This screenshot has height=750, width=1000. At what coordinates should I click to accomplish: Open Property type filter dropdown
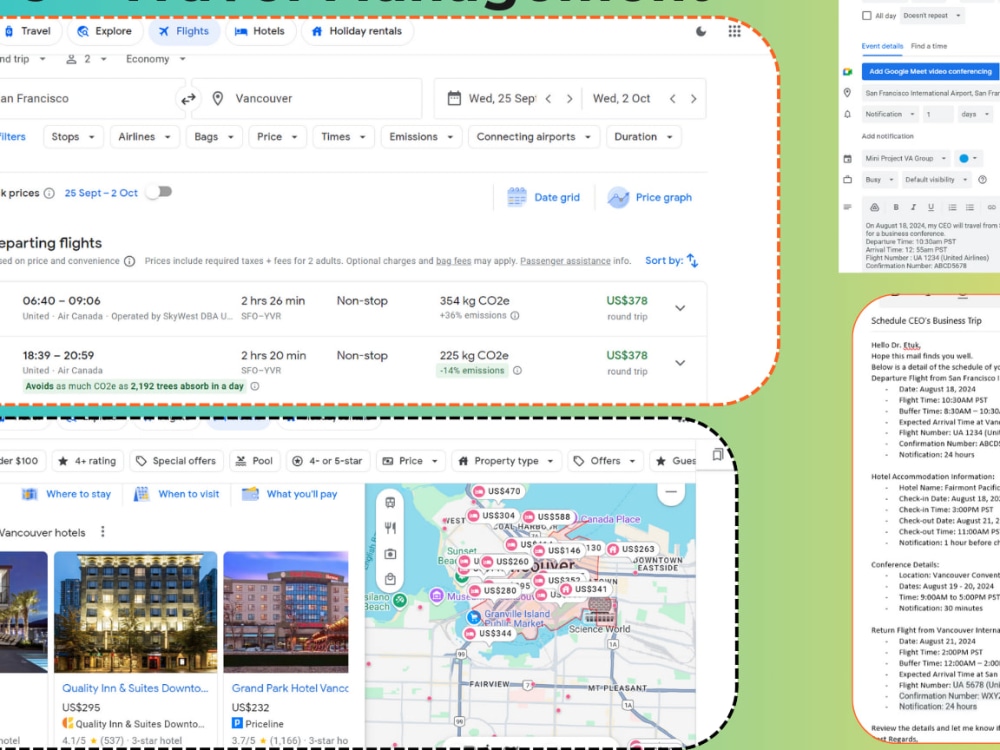click(506, 461)
